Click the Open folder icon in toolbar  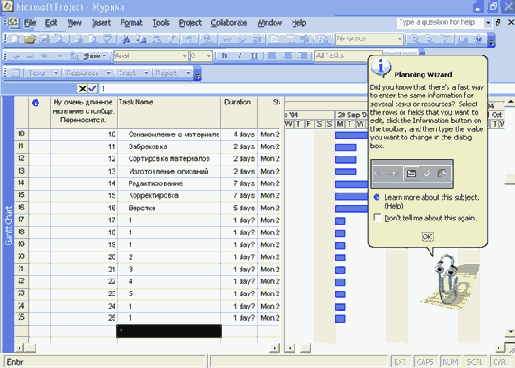(29, 39)
